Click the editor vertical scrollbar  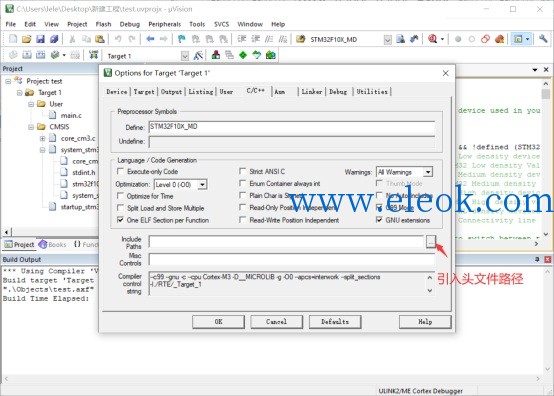pyautogui.click(x=546, y=159)
